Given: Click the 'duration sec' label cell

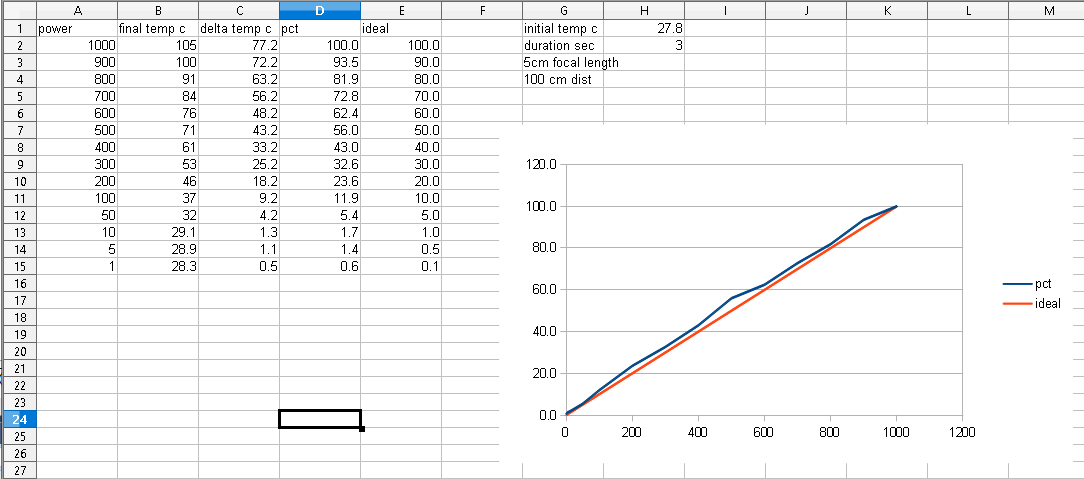Looking at the screenshot, I should tap(563, 46).
